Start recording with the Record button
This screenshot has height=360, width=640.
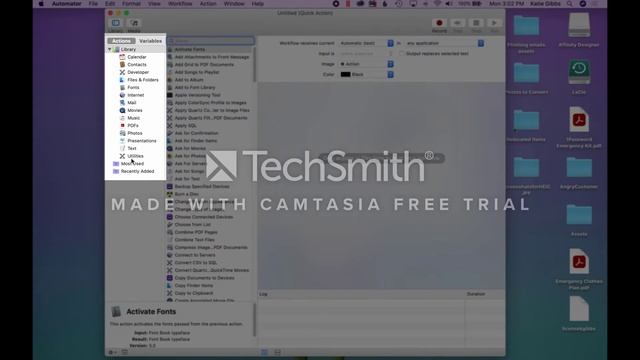click(439, 24)
